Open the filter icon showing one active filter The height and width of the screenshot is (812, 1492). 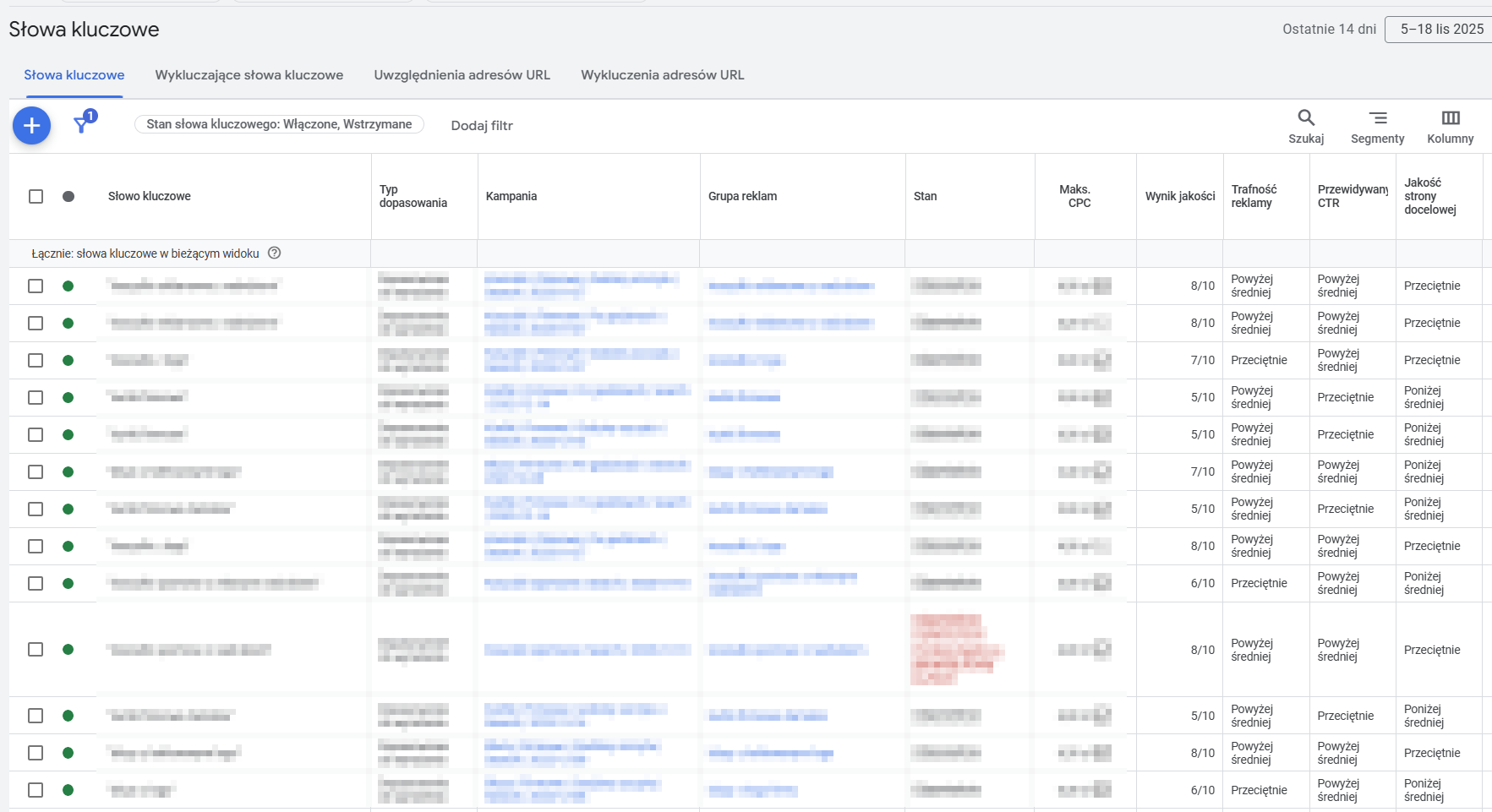click(82, 125)
